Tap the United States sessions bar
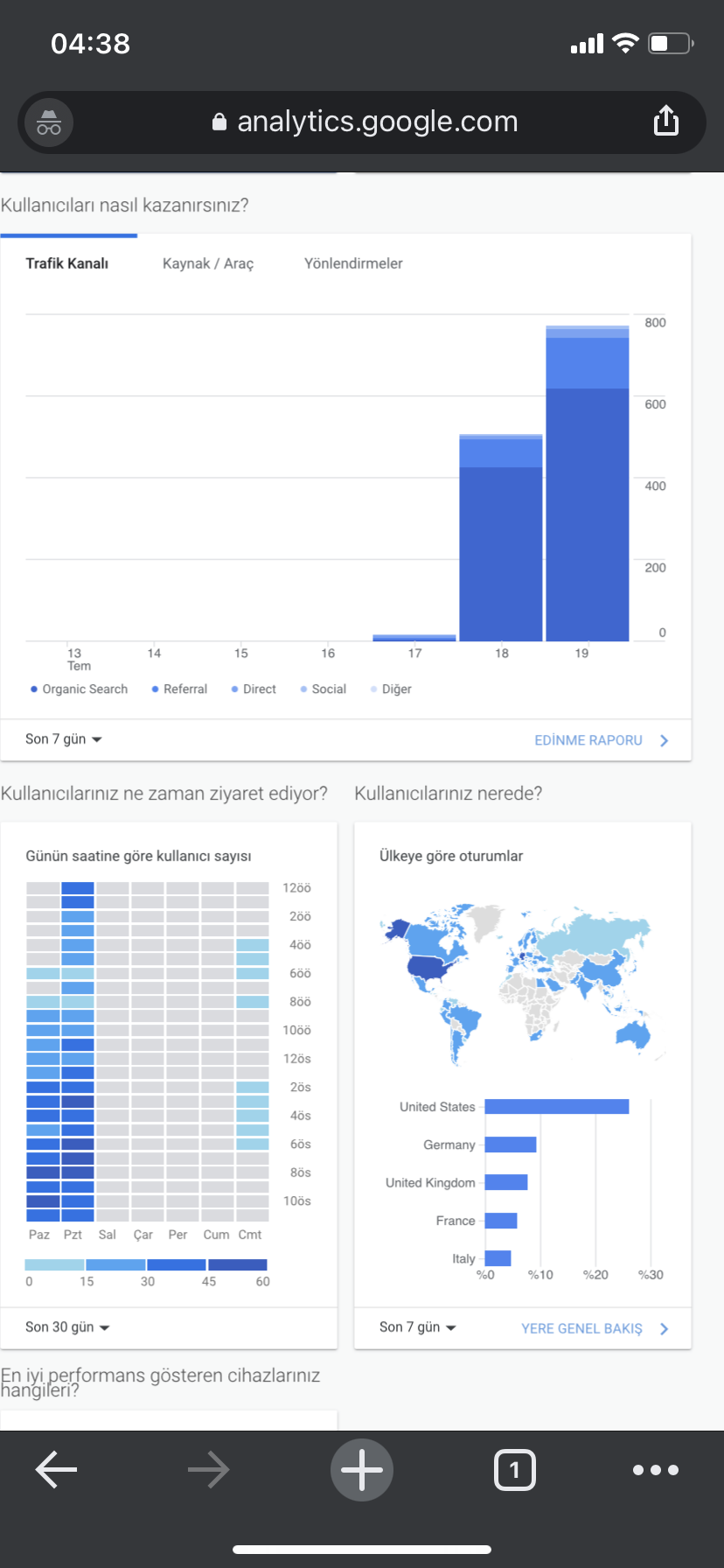The image size is (724, 1568). coord(557,1107)
